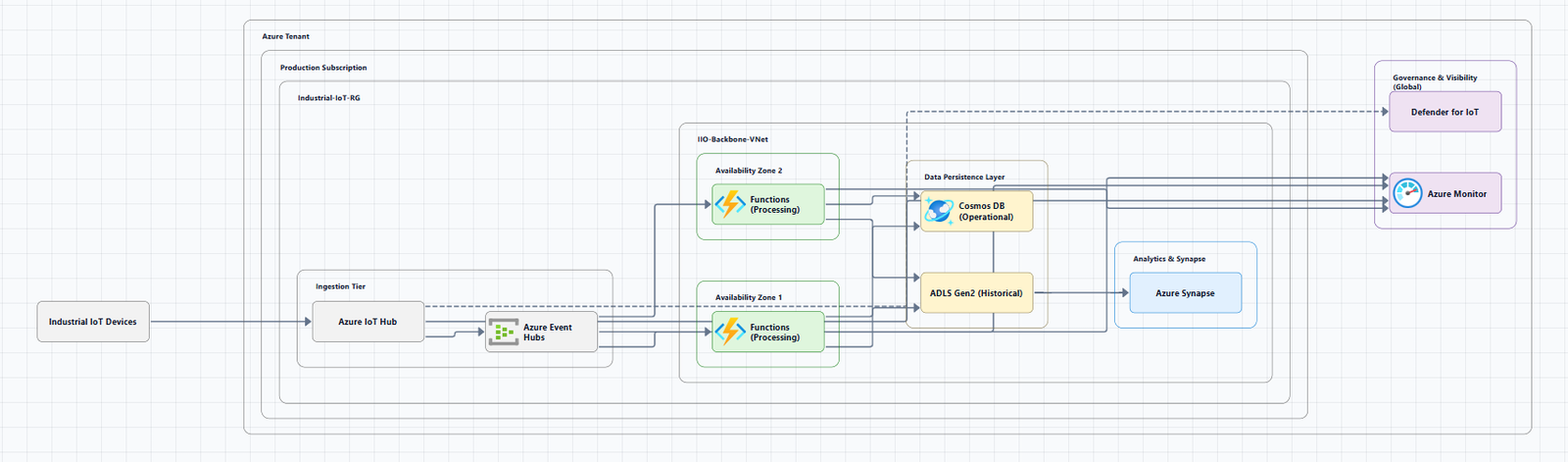Select Functions (Processing) text in Availability Zone 1

click(775, 333)
